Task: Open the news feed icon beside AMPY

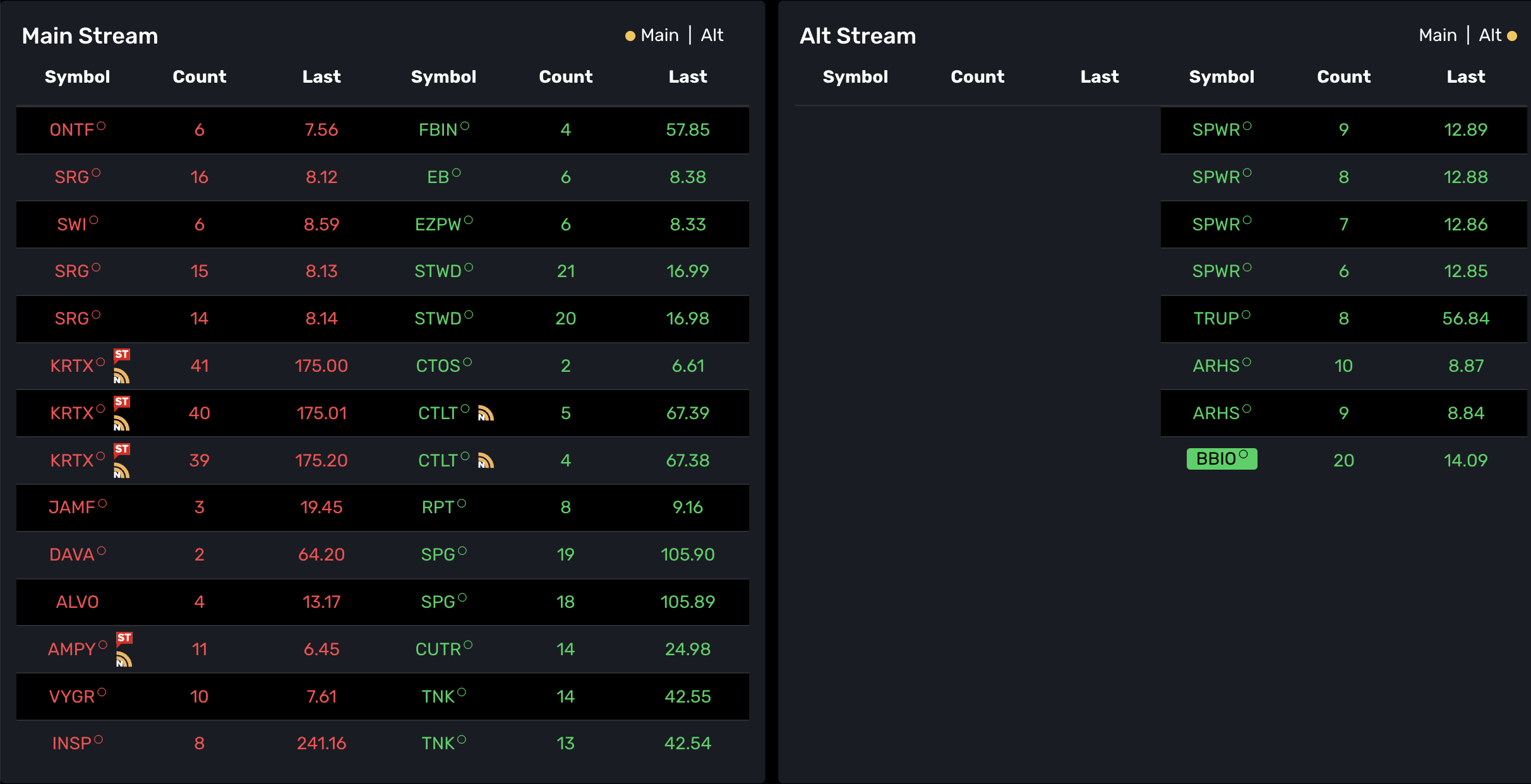Action: (124, 660)
